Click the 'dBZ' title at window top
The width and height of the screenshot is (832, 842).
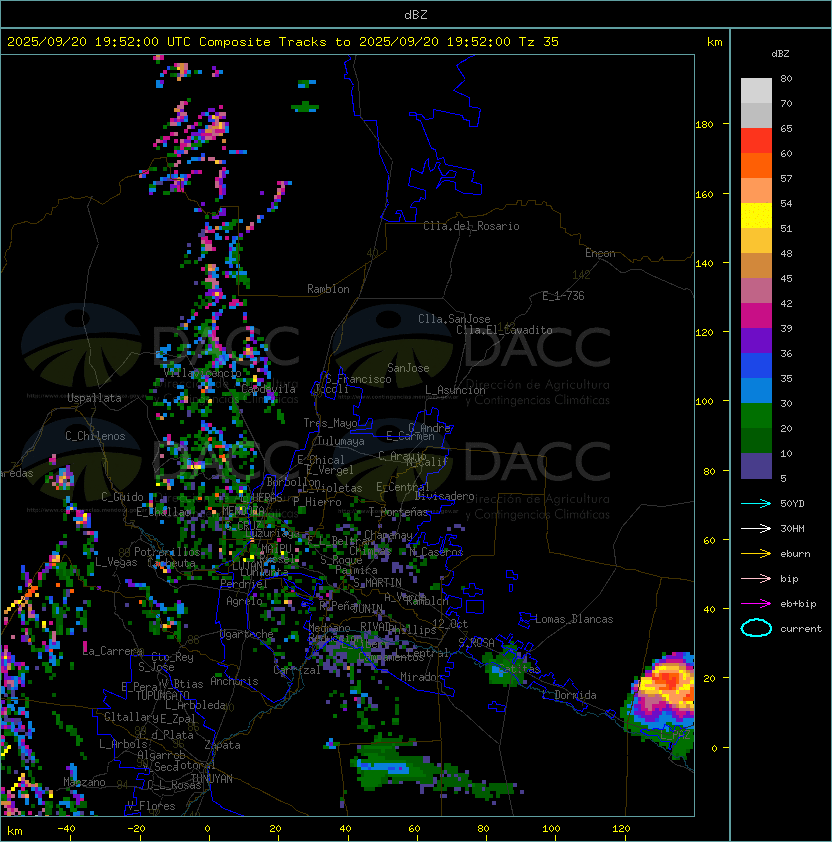pos(416,14)
